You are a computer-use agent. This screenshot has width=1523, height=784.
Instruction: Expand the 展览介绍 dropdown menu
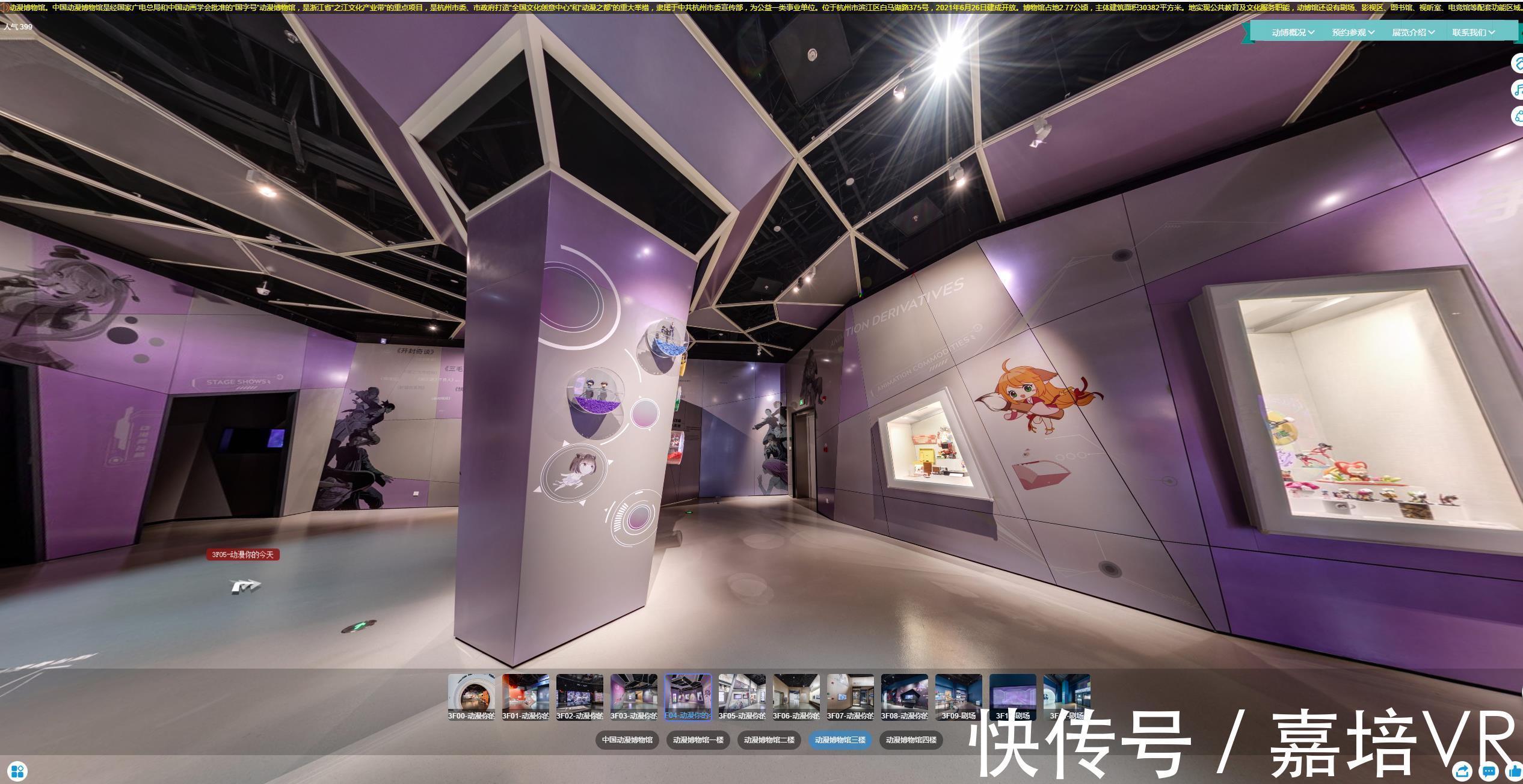[x=1413, y=32]
